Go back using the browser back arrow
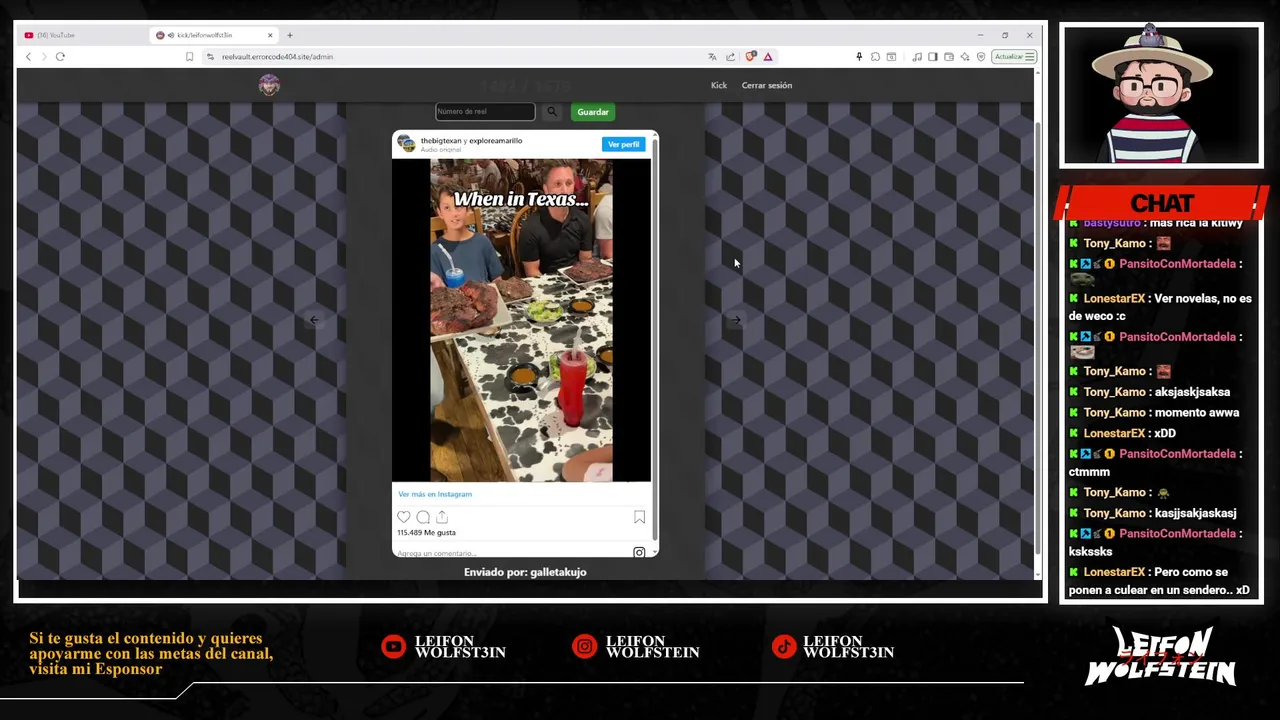This screenshot has width=1280, height=720. 28,56
